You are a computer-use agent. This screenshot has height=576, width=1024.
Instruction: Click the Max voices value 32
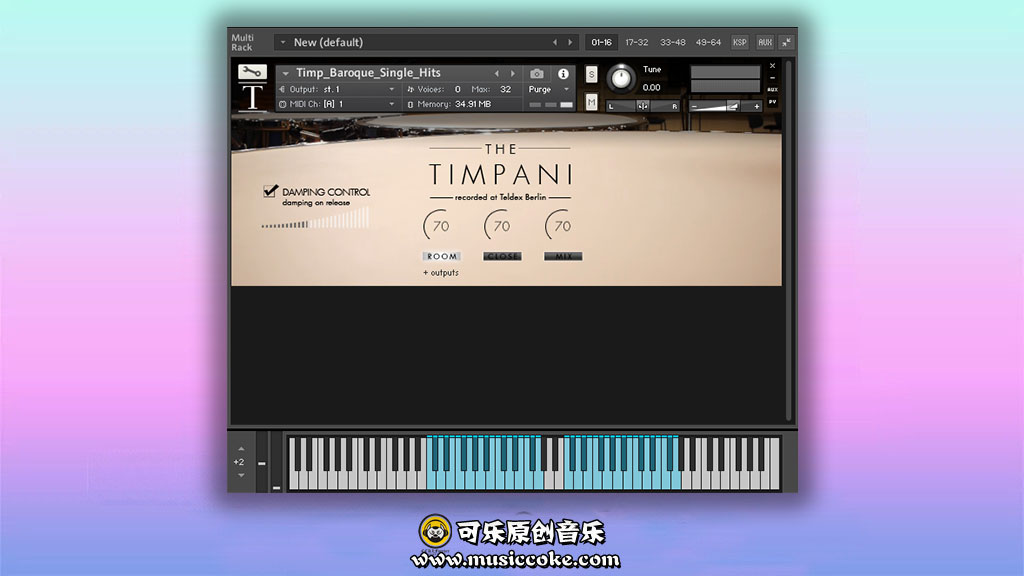point(505,89)
